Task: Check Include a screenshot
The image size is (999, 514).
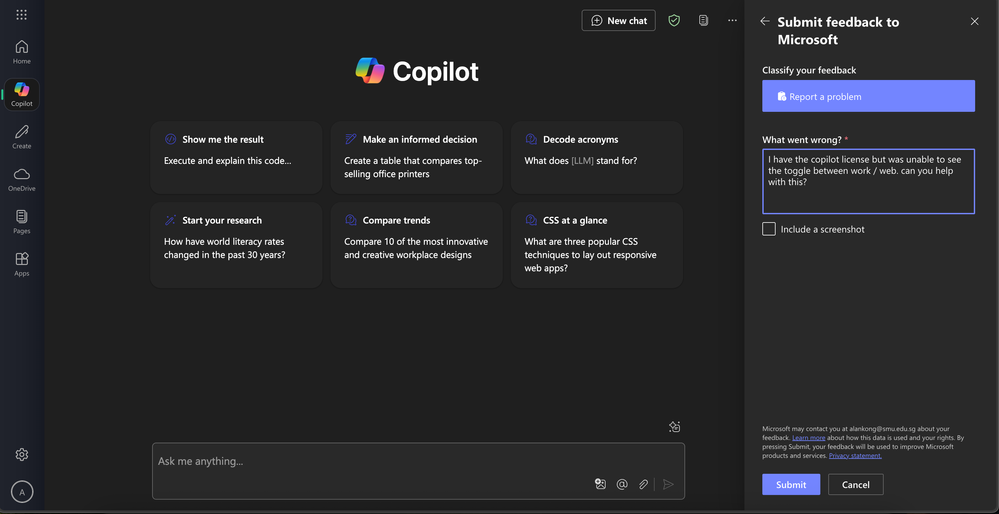Action: [769, 229]
